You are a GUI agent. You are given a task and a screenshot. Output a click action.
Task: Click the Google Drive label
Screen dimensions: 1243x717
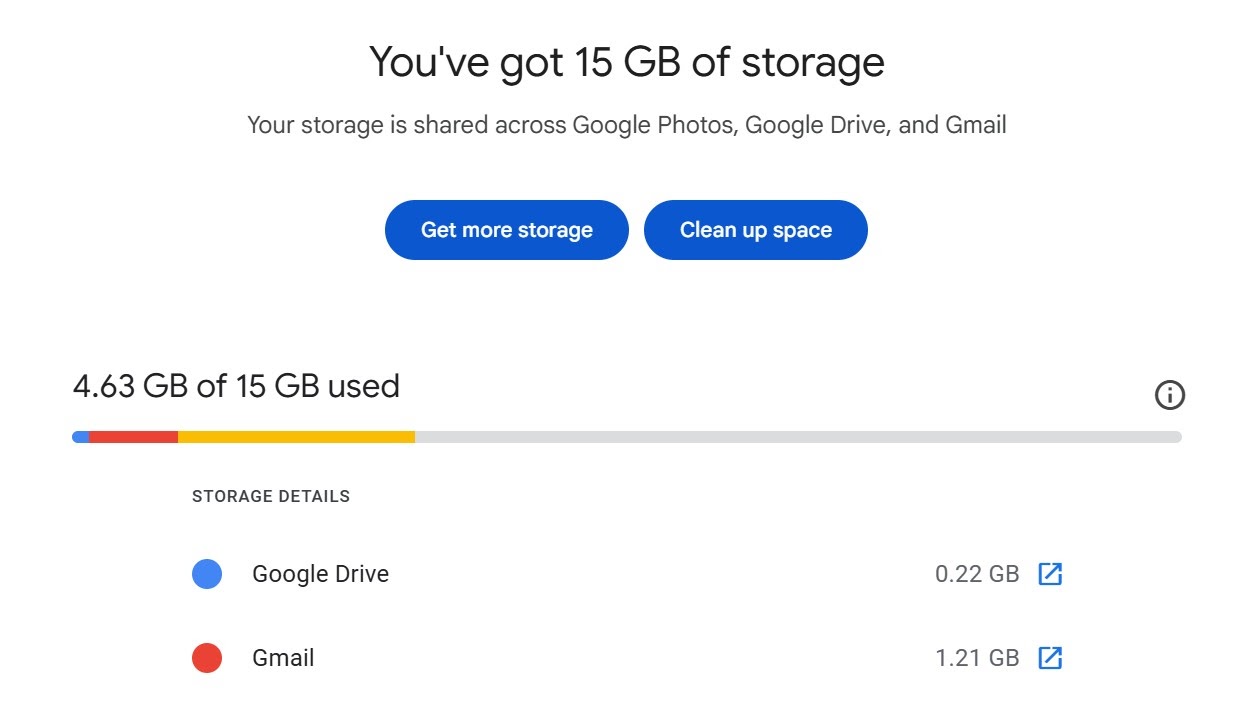pos(320,574)
